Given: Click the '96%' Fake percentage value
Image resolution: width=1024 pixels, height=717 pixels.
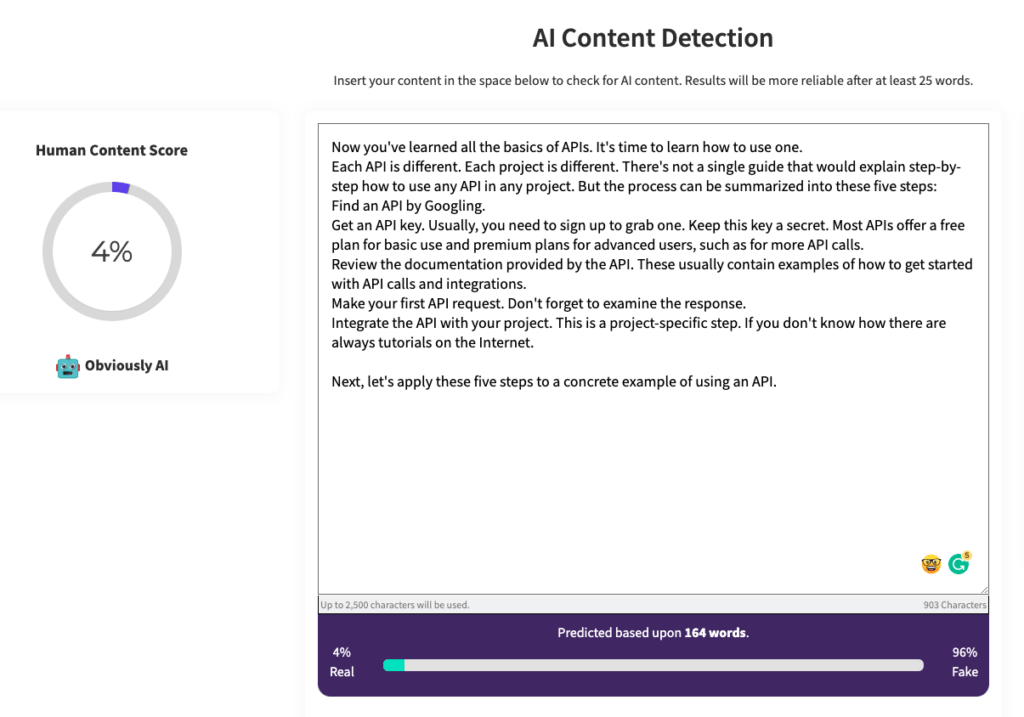Looking at the screenshot, I should [965, 652].
